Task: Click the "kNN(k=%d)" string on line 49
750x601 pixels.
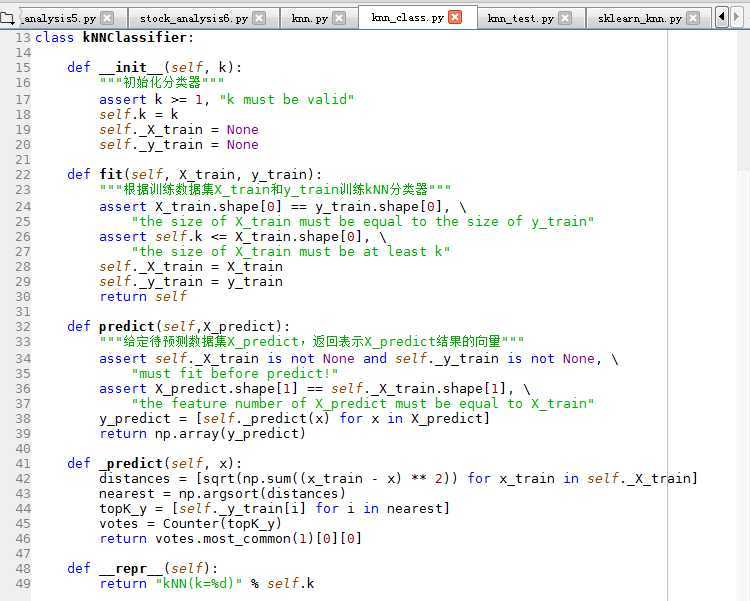Action: [199, 584]
